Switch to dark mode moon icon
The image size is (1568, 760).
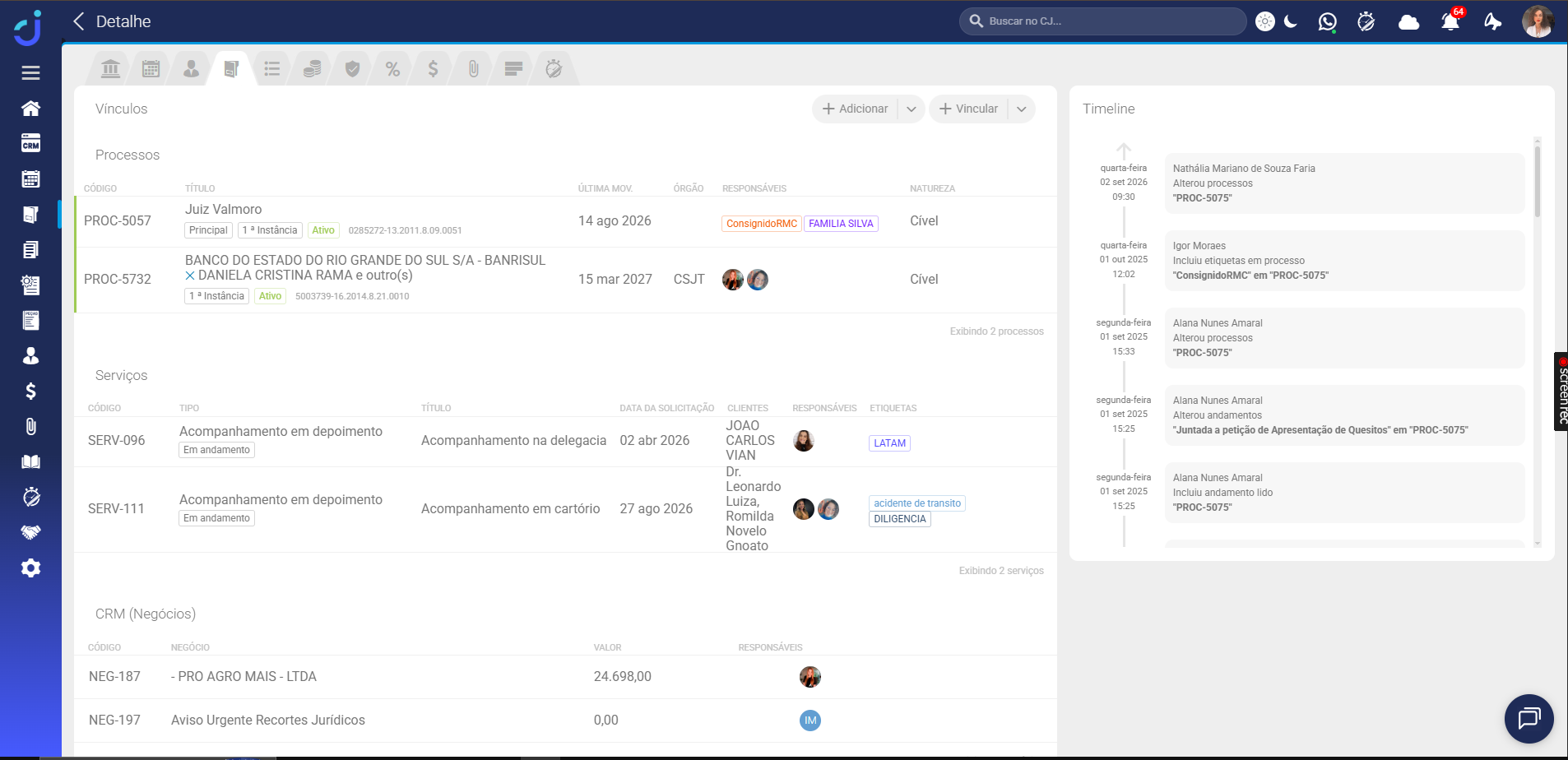pyautogui.click(x=1291, y=21)
